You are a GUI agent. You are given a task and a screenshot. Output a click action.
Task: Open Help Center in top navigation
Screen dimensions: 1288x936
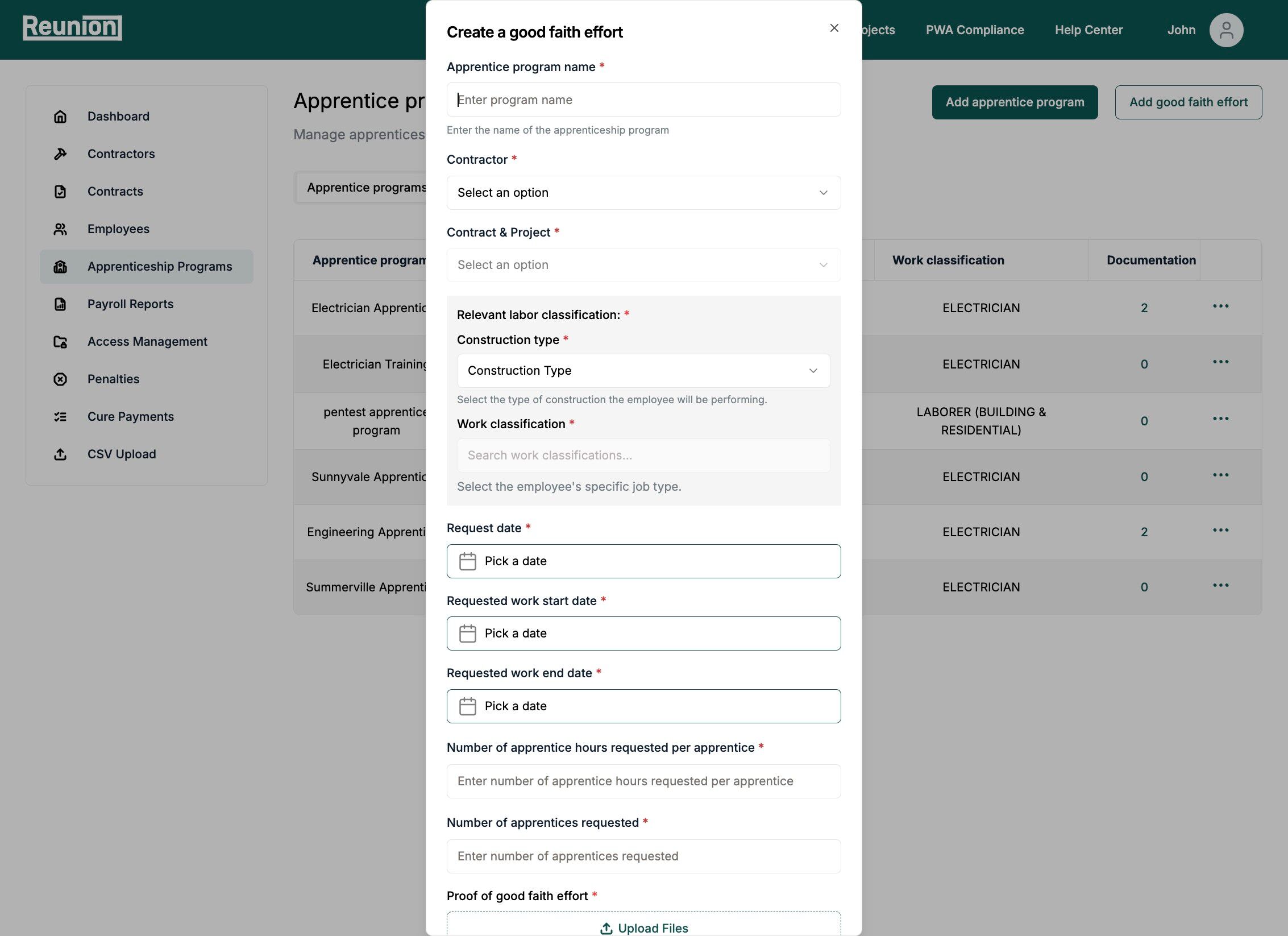pyautogui.click(x=1088, y=30)
